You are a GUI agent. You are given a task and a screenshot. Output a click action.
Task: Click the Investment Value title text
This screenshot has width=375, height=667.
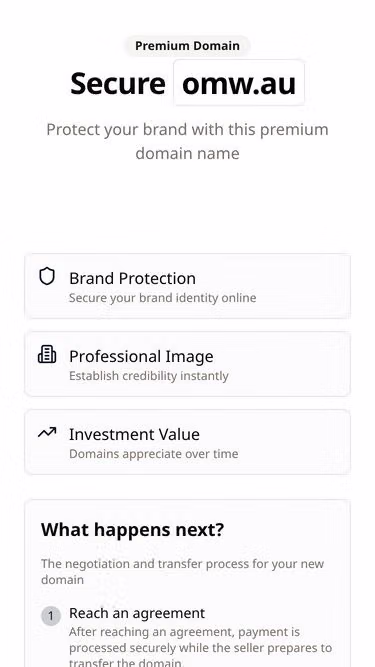click(134, 434)
